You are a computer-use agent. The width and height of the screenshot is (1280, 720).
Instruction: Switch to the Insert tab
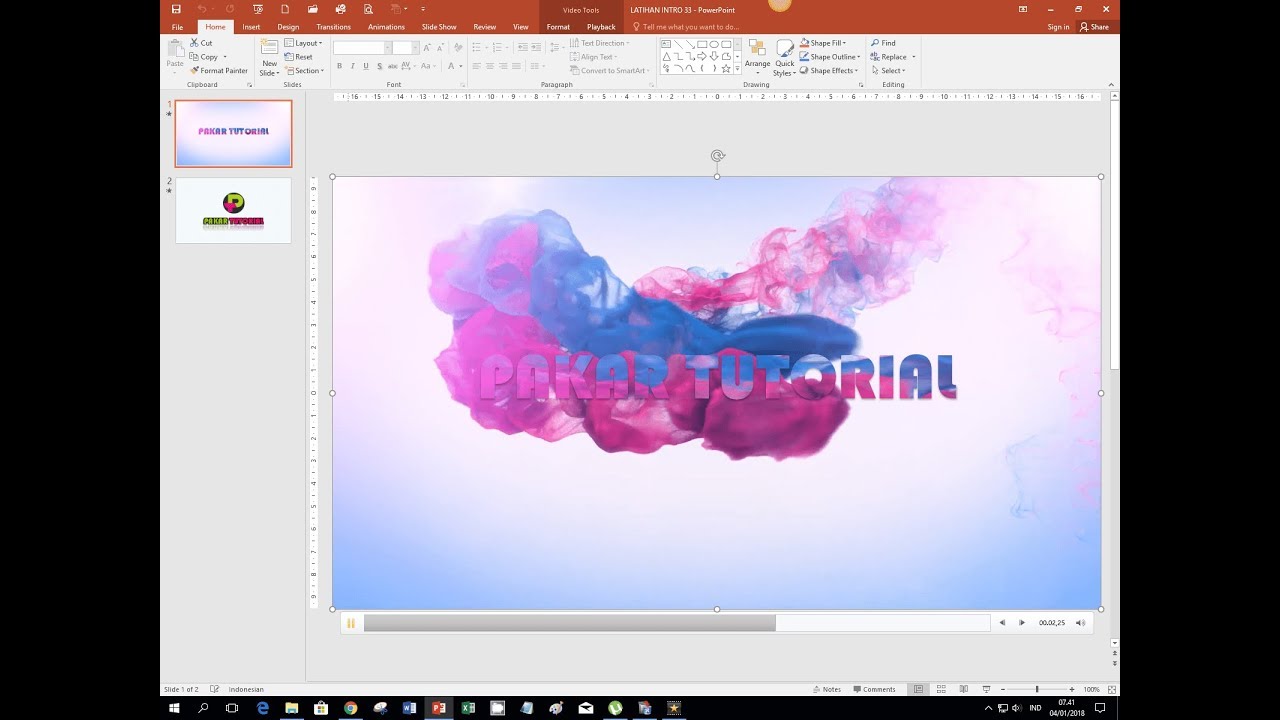[x=251, y=27]
